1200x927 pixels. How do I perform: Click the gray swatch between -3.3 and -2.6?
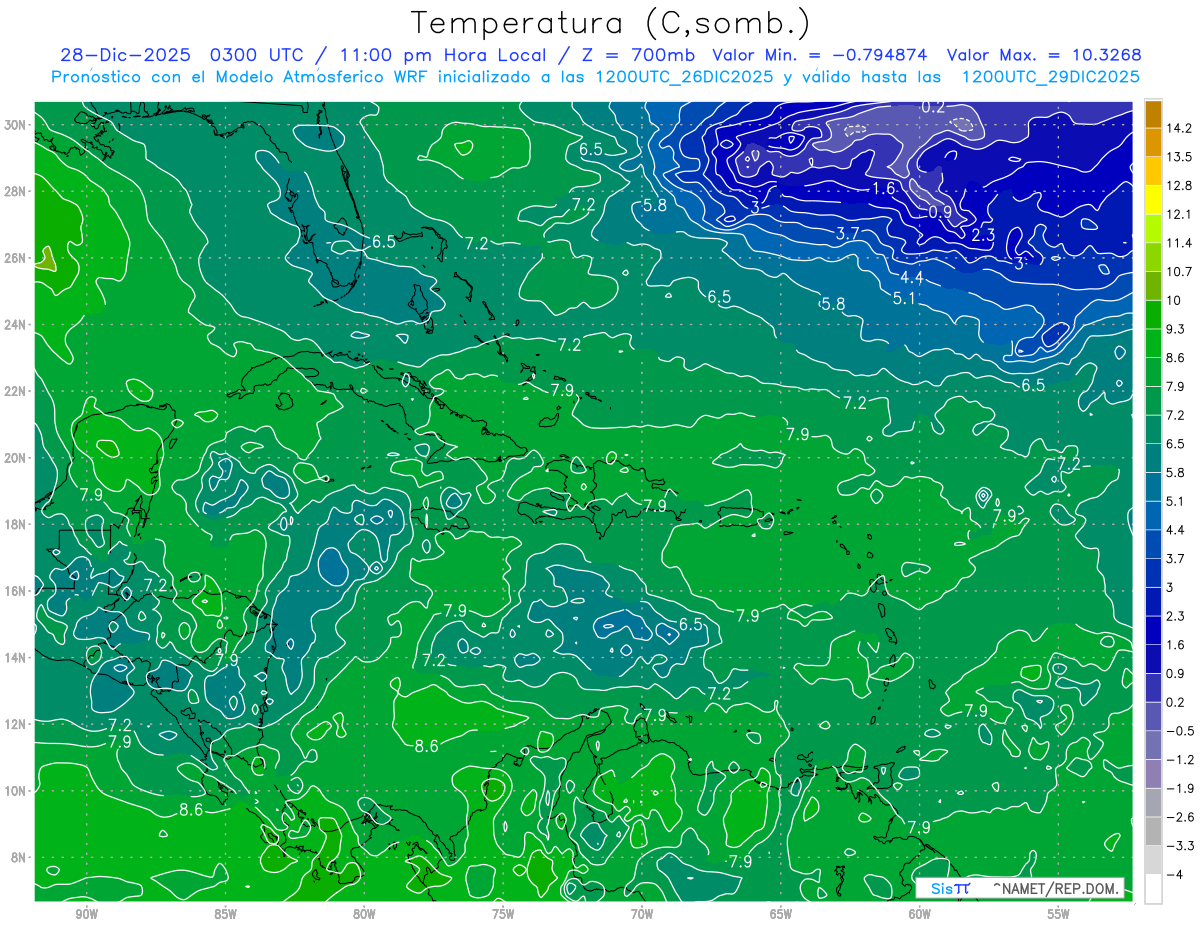[1152, 832]
